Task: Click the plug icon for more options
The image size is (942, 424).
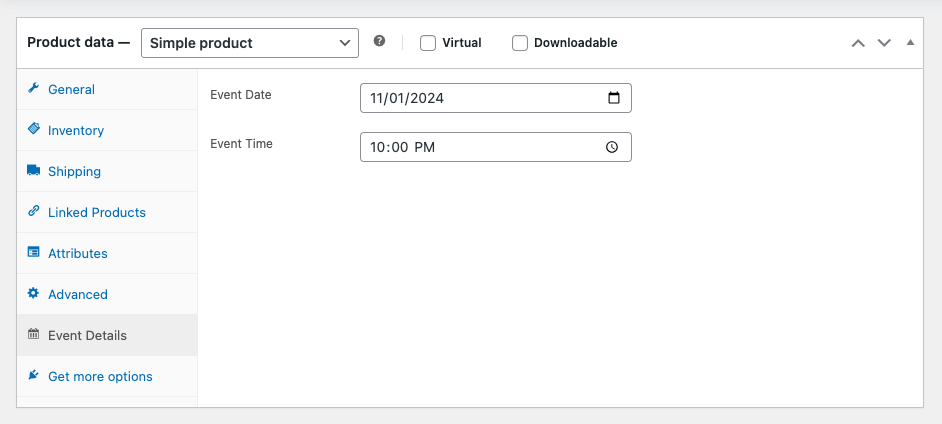Action: pos(33,376)
